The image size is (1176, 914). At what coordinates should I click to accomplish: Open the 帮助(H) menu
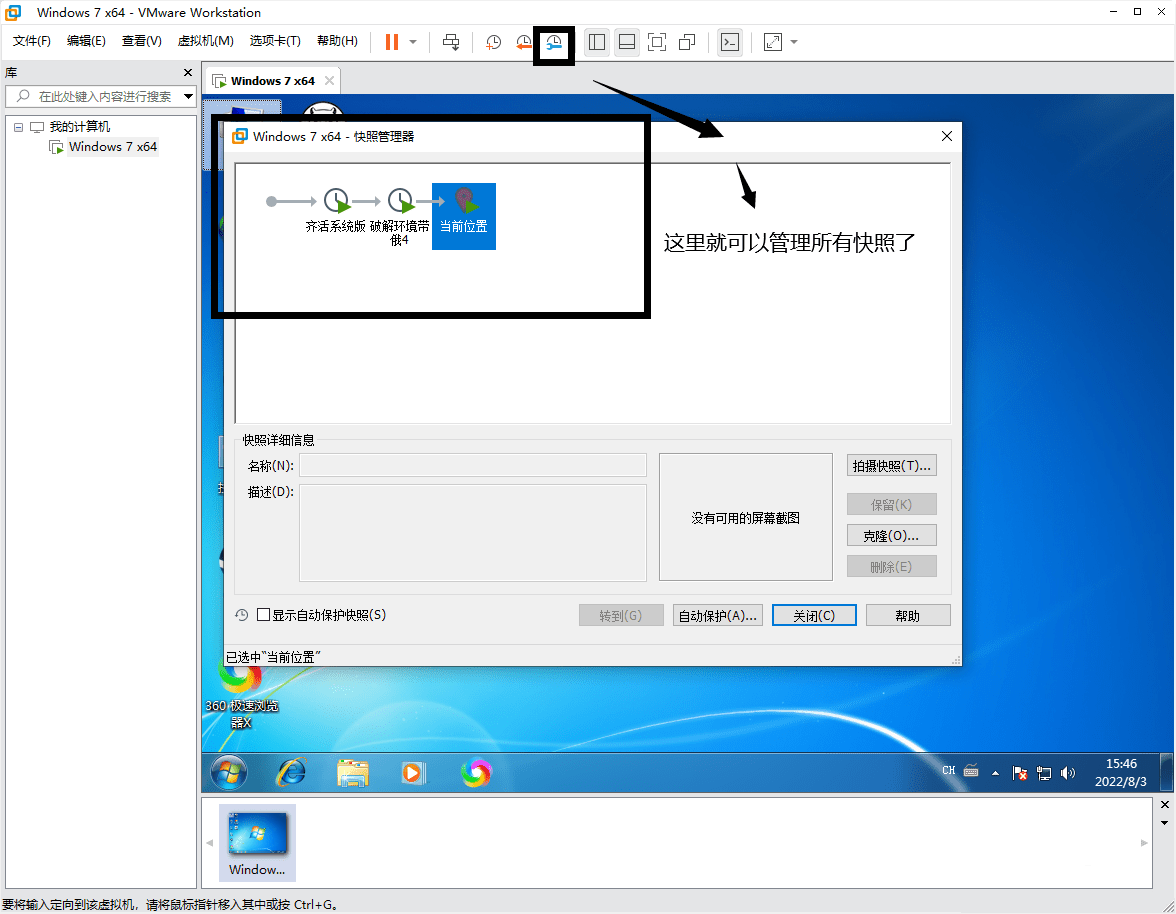tap(338, 41)
